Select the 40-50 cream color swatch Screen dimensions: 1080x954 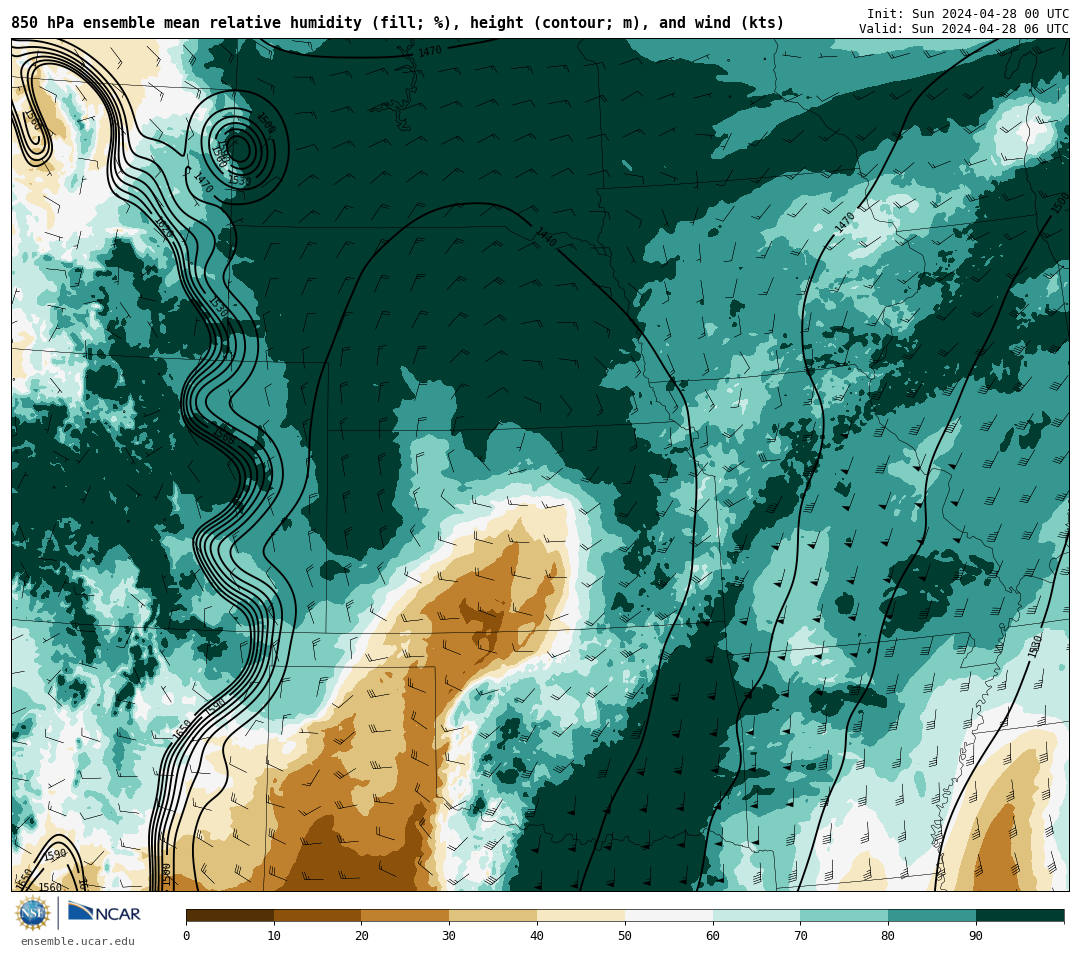(x=581, y=915)
